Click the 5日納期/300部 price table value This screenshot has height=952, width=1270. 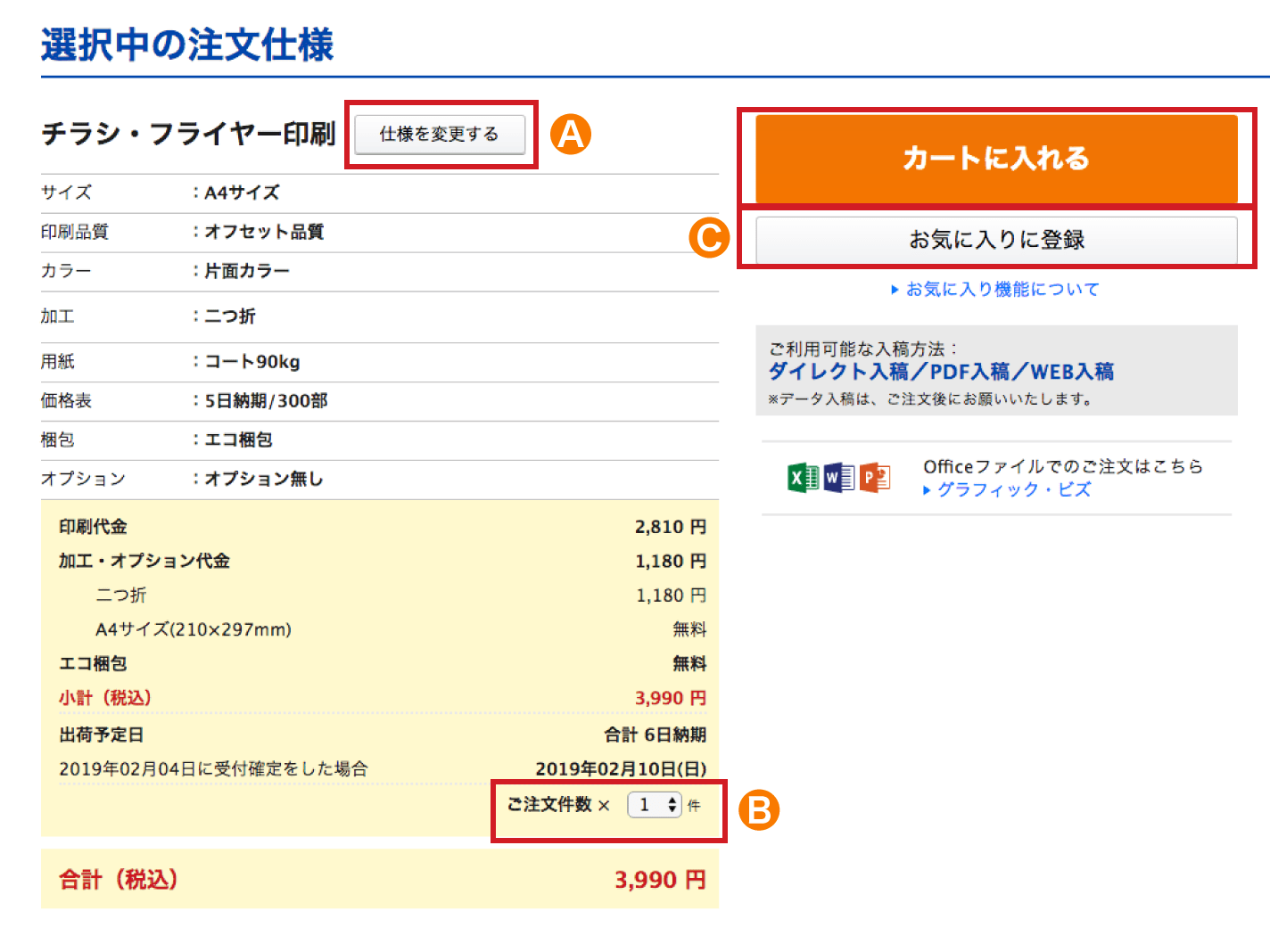tap(267, 401)
